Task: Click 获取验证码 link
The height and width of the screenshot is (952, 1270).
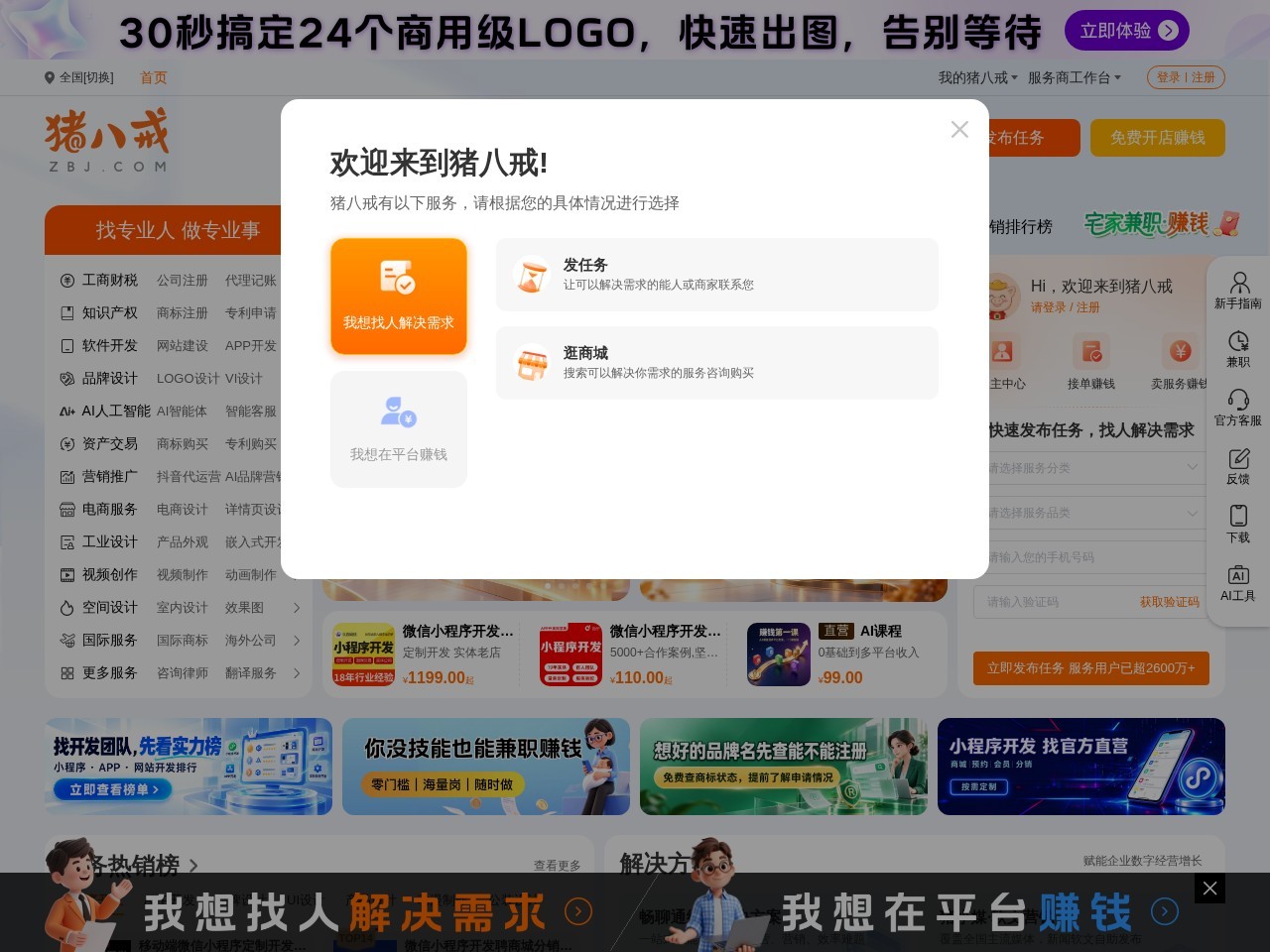Action: (1170, 602)
